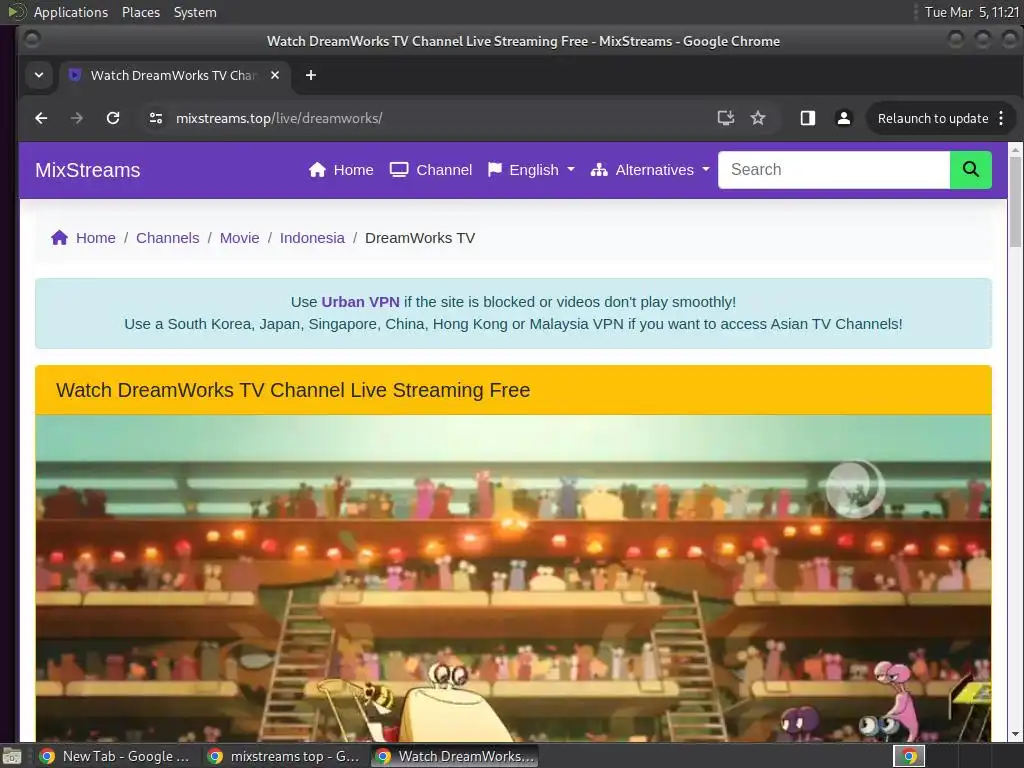Click the clock showing Tue Mar 5
This screenshot has width=1024, height=768.
coord(972,12)
